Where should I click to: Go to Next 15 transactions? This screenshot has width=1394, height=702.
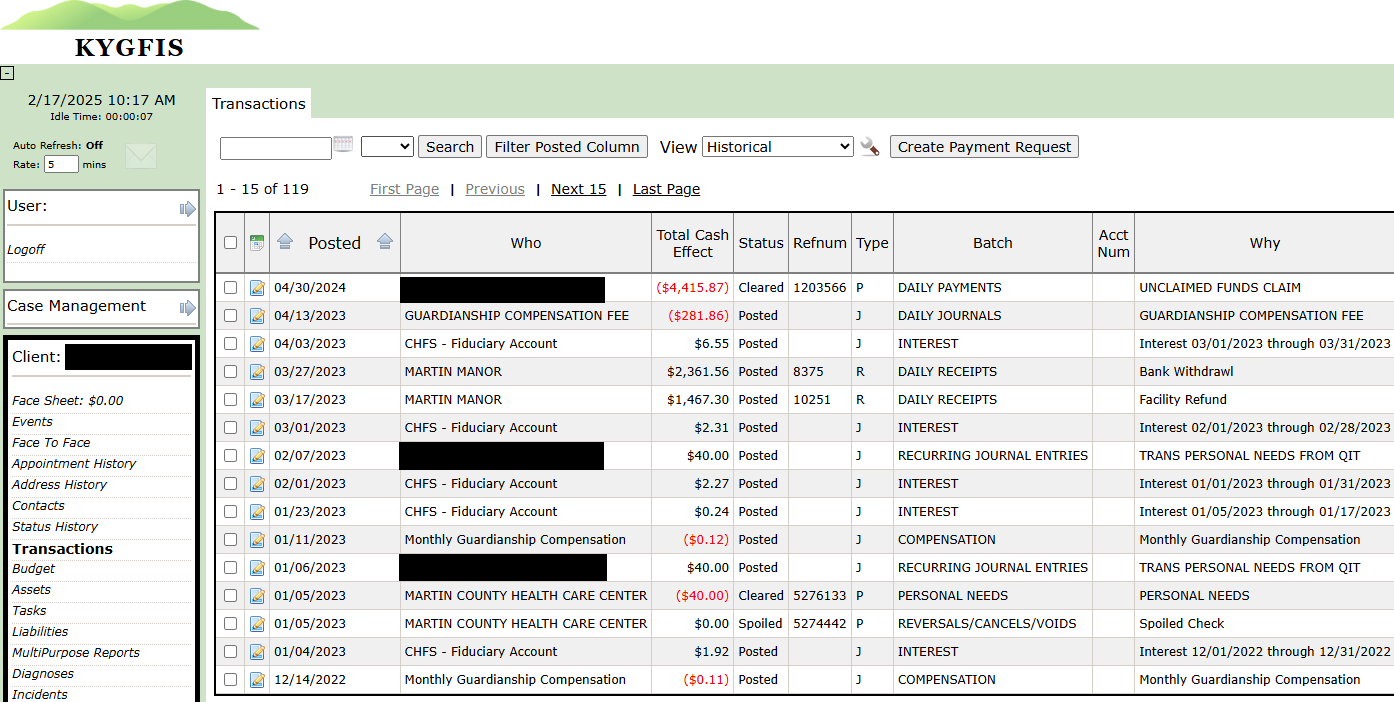pos(579,189)
